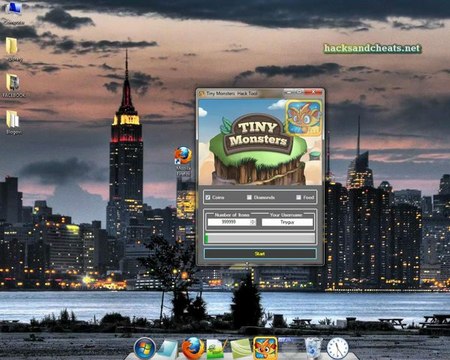The width and height of the screenshot is (450, 360).
Task: Open the Mozilla Firefox desktop shortcut
Action: [x=183, y=160]
